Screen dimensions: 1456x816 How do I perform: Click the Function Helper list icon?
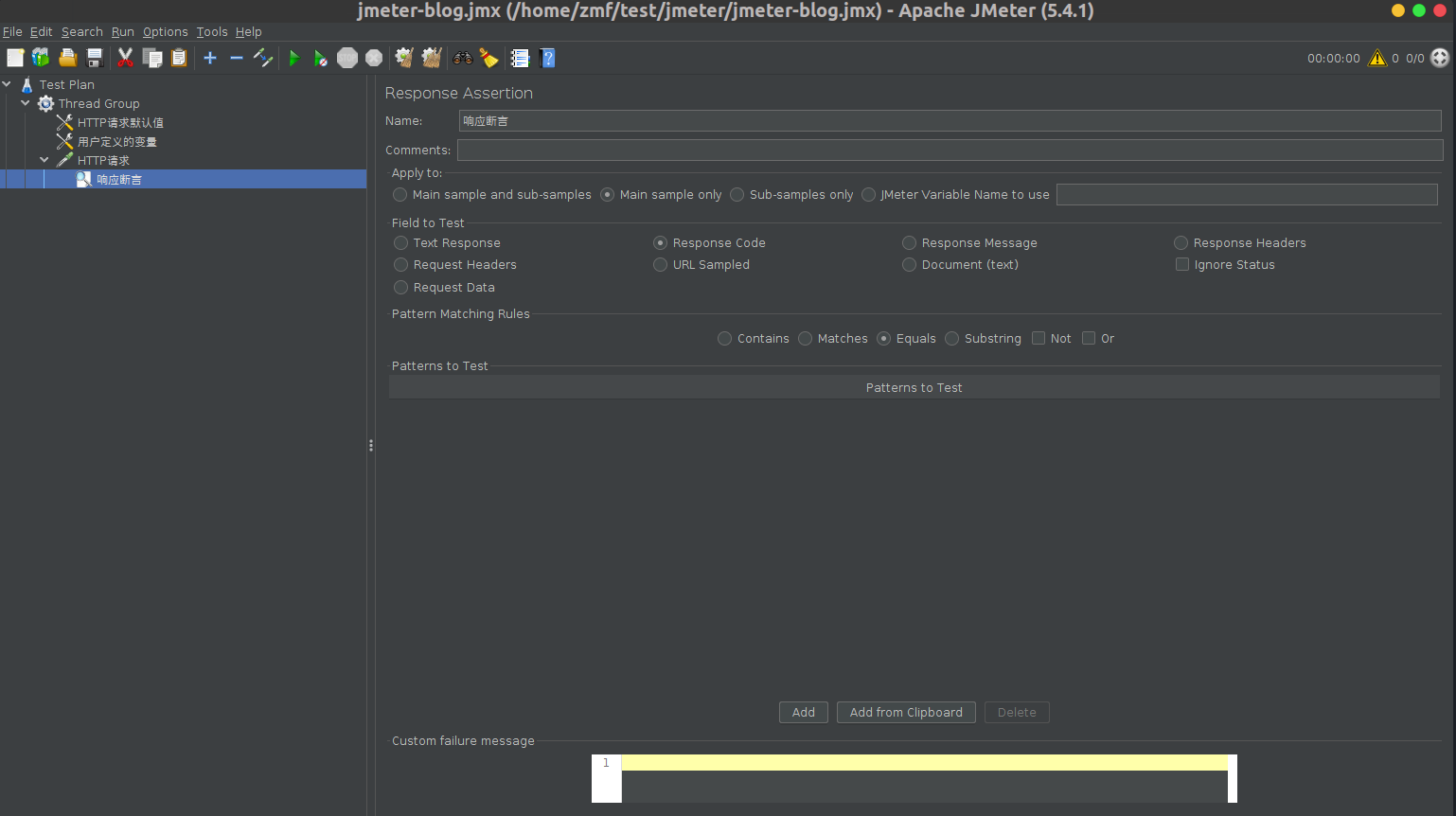tap(520, 58)
